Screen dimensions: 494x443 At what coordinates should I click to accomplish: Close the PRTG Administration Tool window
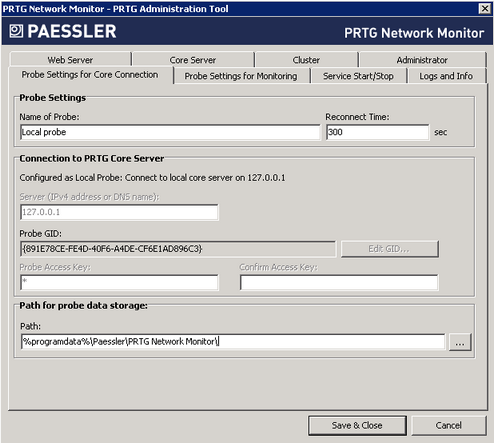pyautogui.click(x=485, y=8)
